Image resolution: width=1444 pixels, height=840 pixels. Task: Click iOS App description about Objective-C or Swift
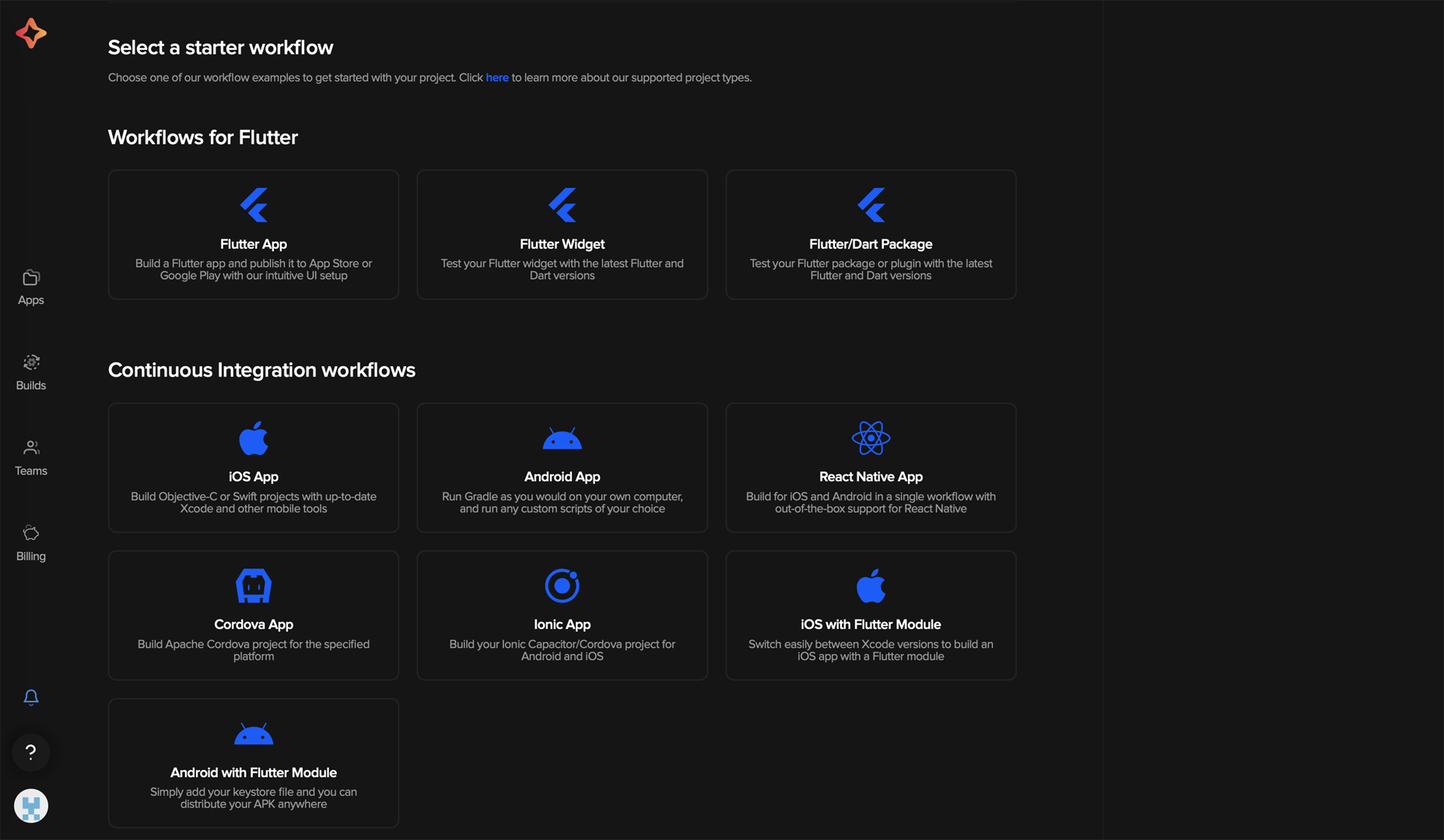coord(254,502)
